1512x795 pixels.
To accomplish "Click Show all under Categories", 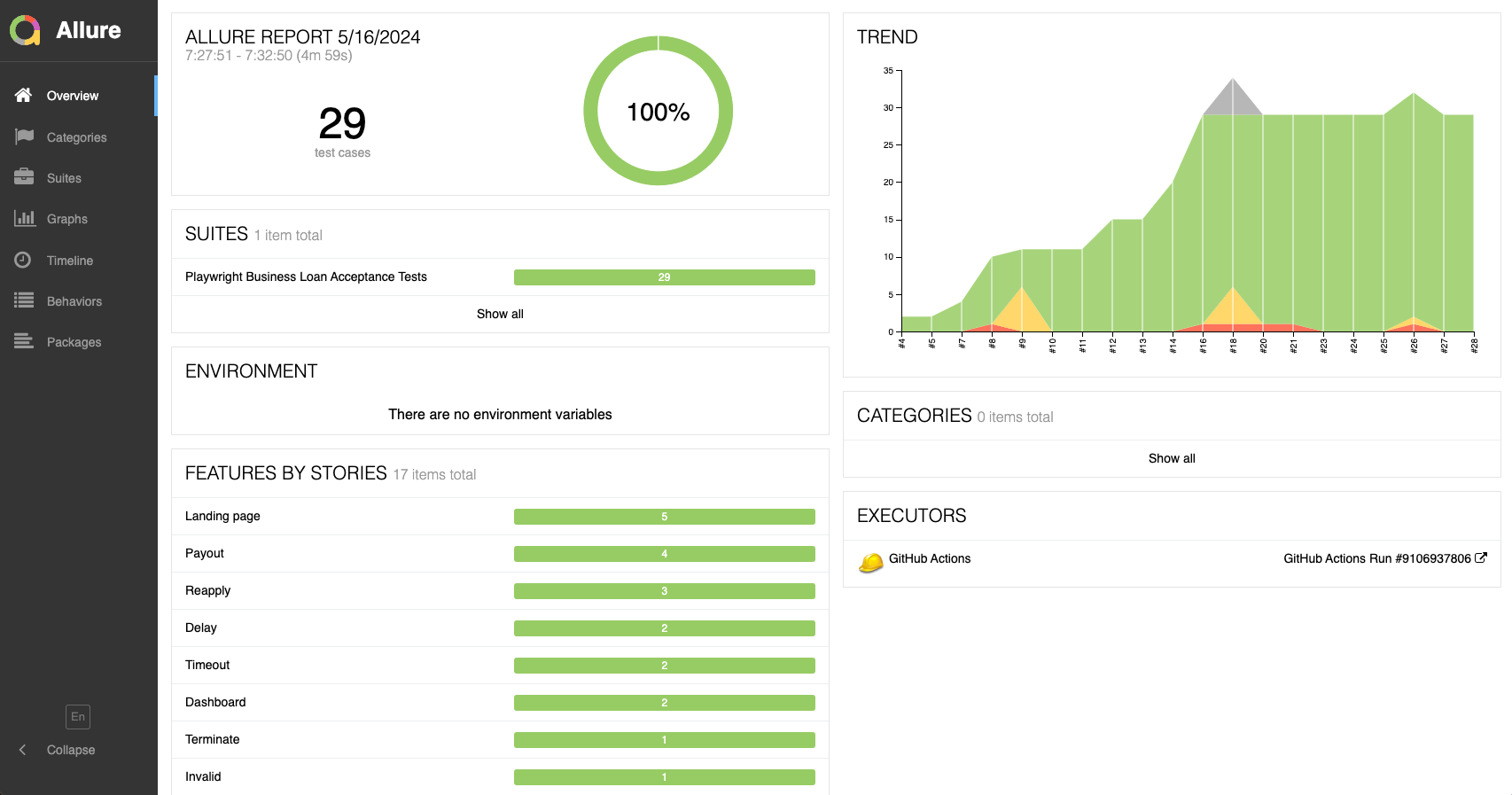I will coord(1172,458).
